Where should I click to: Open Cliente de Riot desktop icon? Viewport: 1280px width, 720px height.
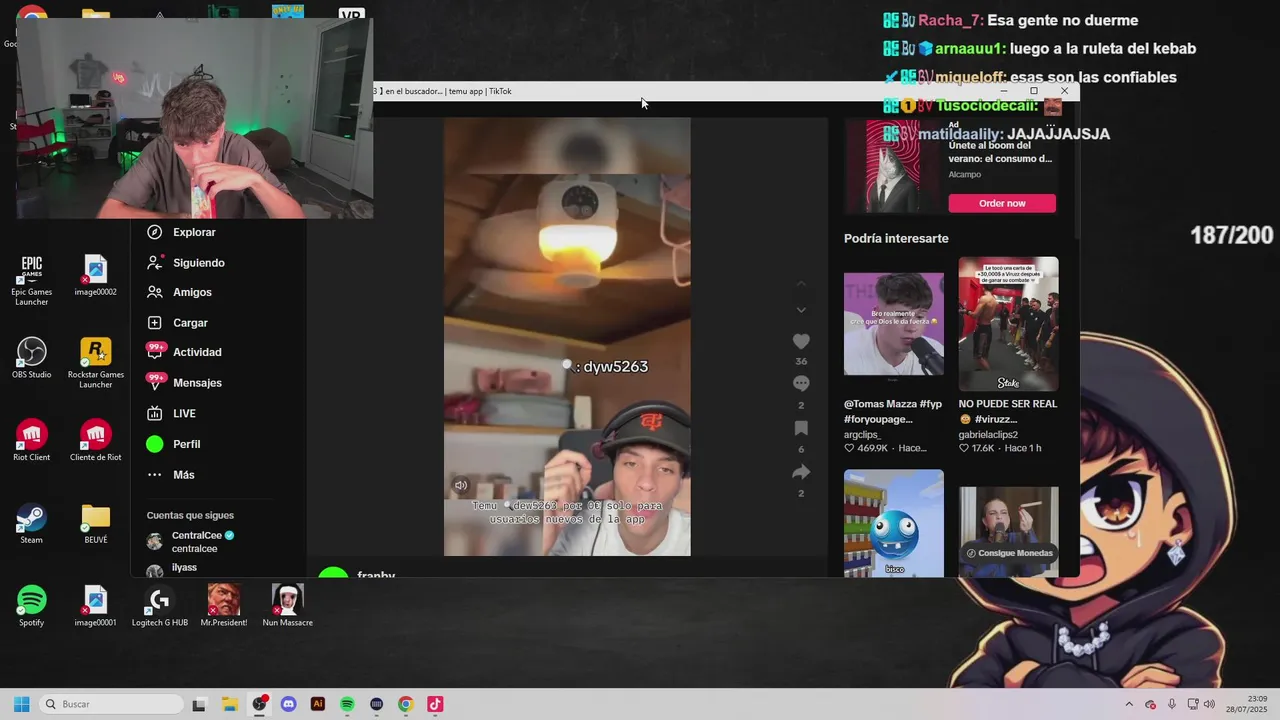tap(95, 440)
